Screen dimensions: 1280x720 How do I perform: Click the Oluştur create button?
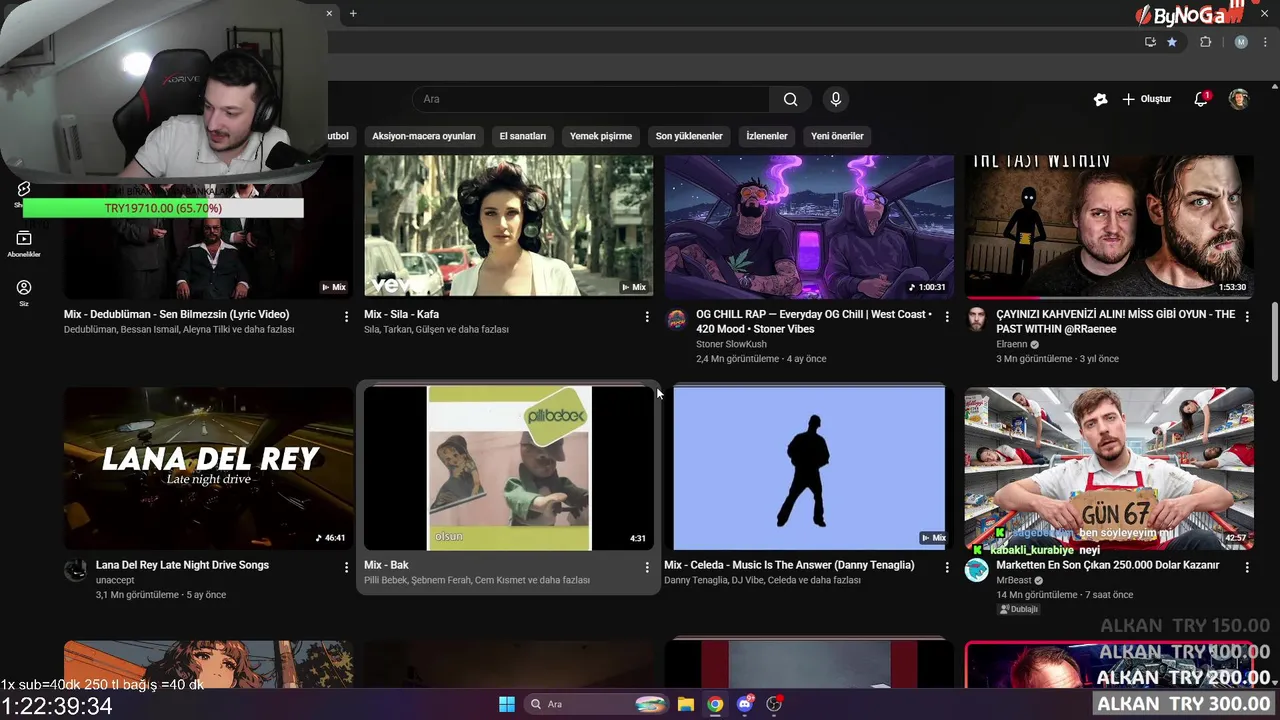click(1146, 99)
